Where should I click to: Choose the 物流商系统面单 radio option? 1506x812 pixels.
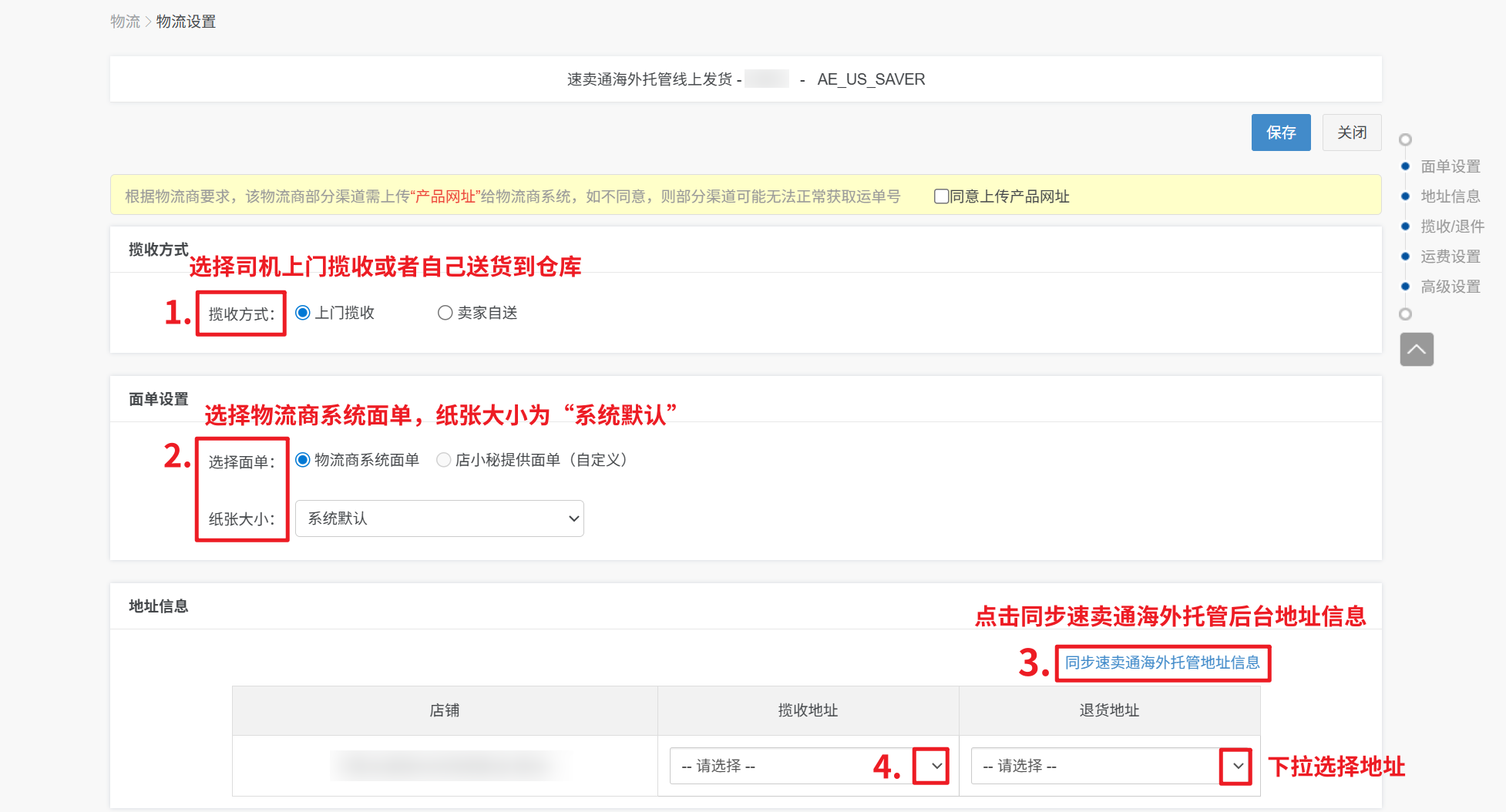pyautogui.click(x=303, y=460)
